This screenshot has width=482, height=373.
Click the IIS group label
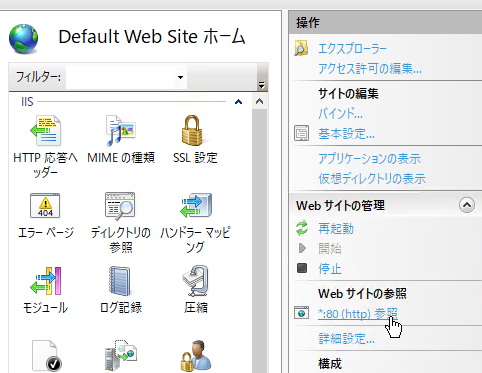pos(27,102)
